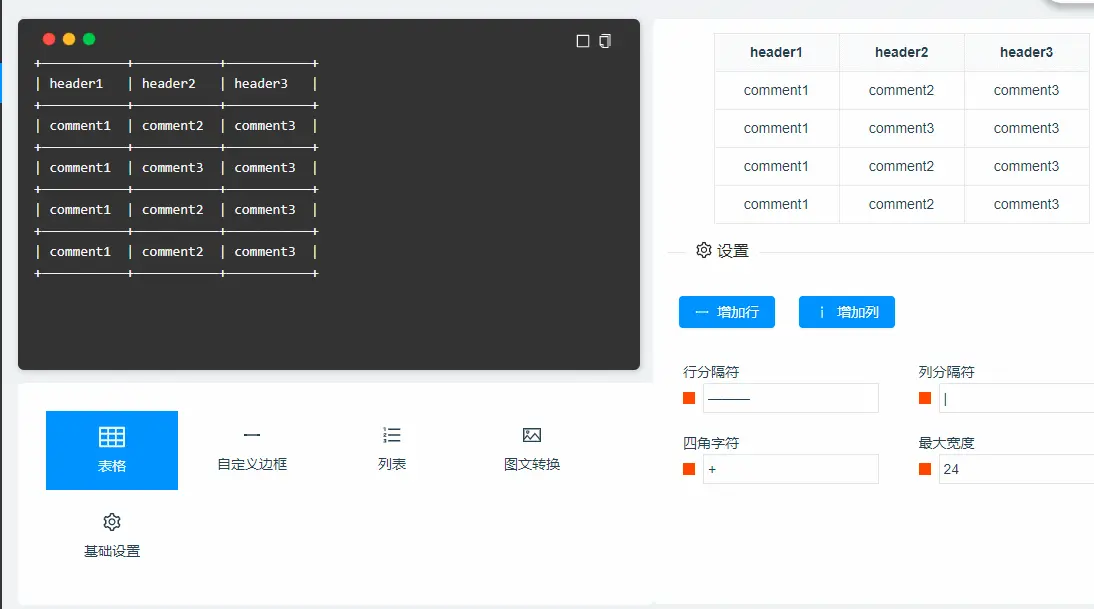Viewport: 1094px width, 609px height.
Task: Click the list icon above 列表
Action: pos(391,436)
